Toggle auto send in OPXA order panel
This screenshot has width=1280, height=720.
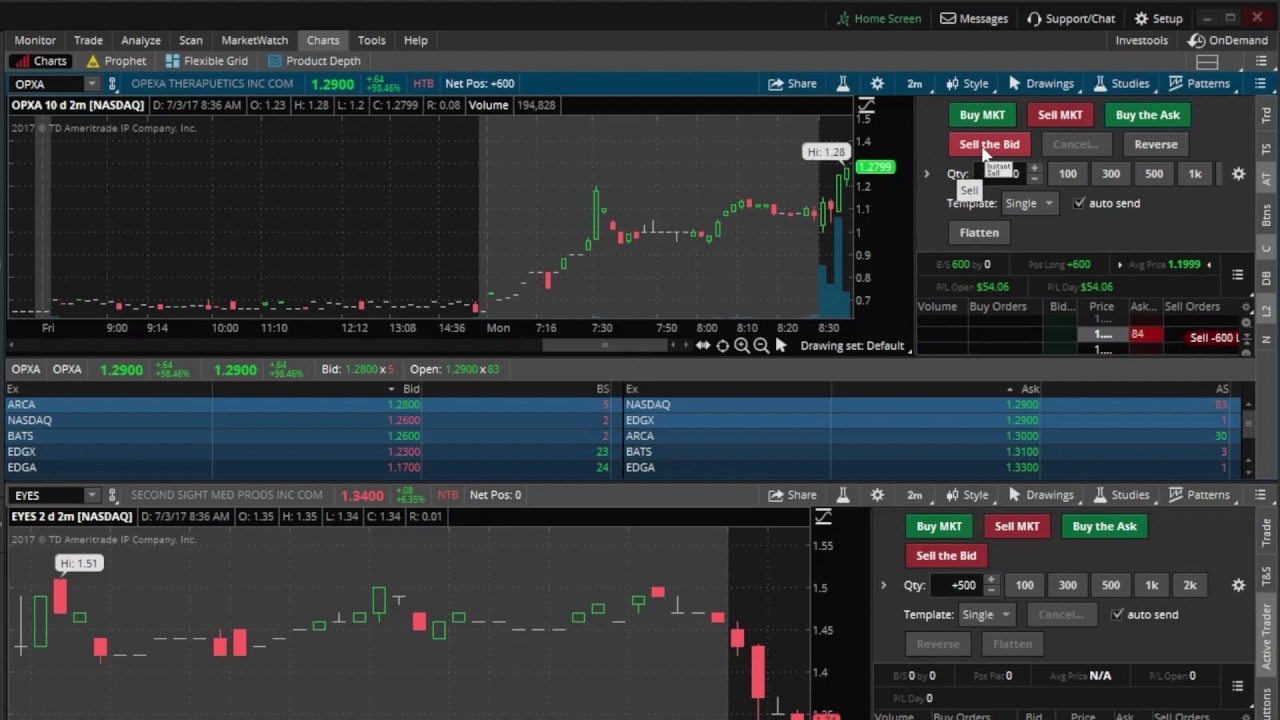[x=1079, y=203]
